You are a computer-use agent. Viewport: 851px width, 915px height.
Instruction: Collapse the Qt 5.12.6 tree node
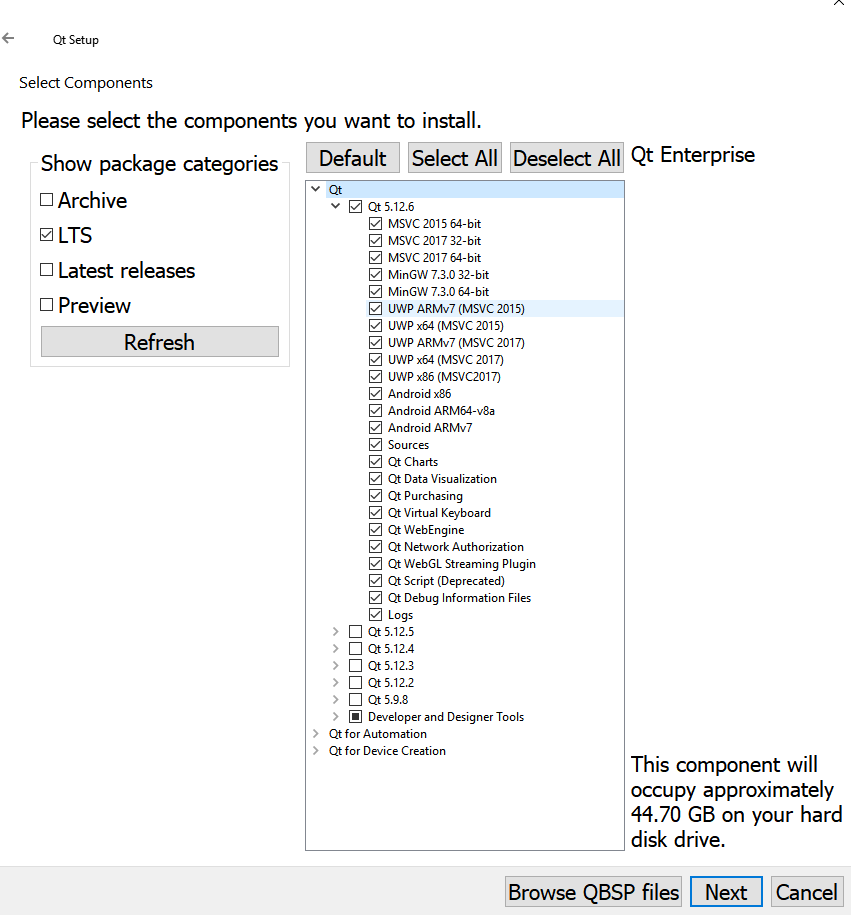(336, 207)
